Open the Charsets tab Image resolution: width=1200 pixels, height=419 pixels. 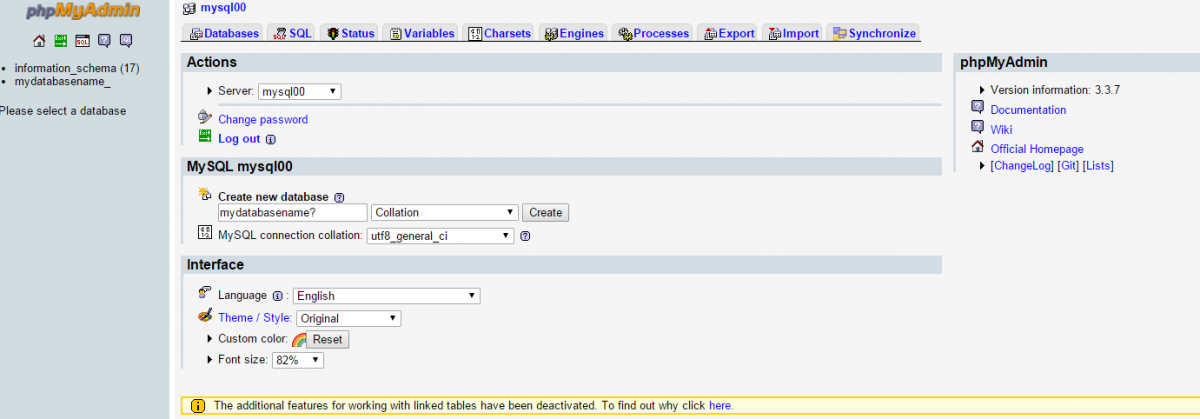(x=498, y=33)
